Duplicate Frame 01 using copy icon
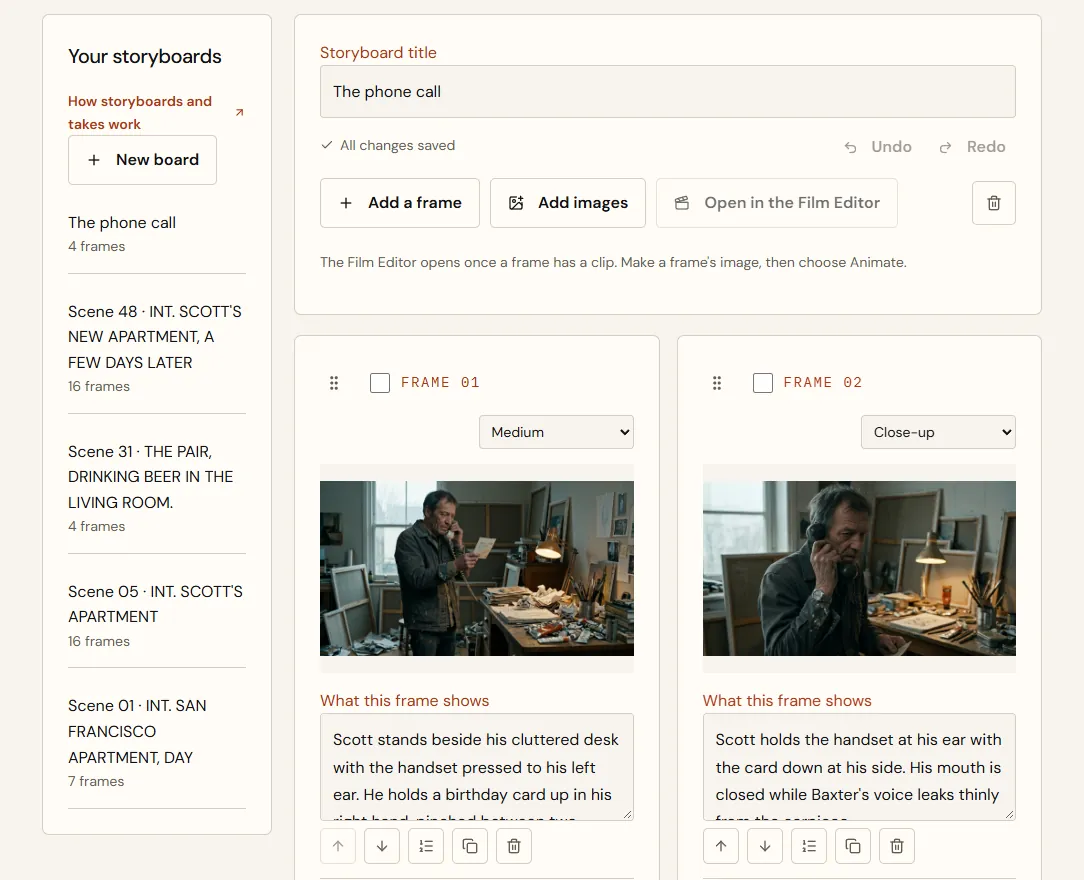Screen dimensions: 1084x880 [470, 846]
